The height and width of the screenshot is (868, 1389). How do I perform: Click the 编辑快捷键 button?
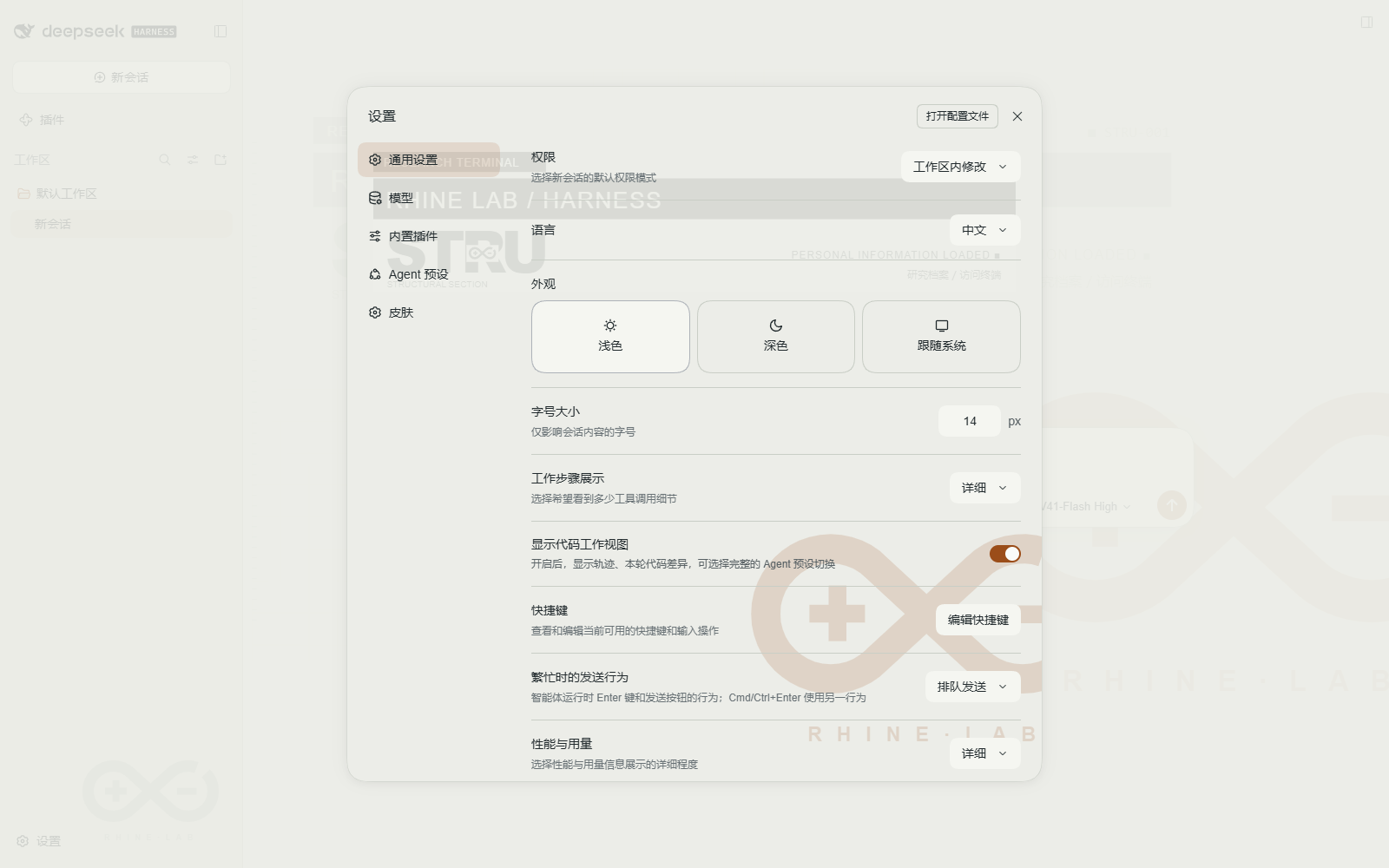click(x=978, y=620)
